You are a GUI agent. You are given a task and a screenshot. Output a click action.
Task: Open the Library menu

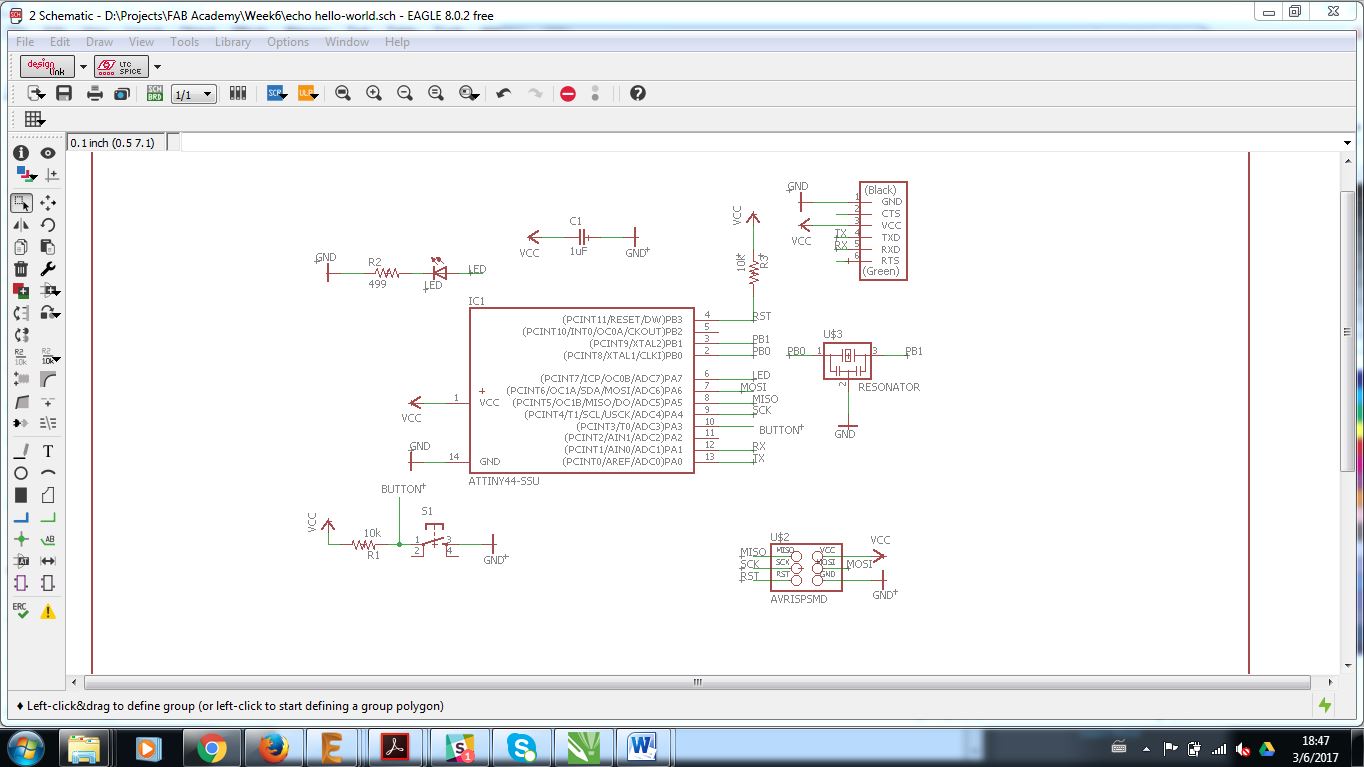click(x=232, y=42)
